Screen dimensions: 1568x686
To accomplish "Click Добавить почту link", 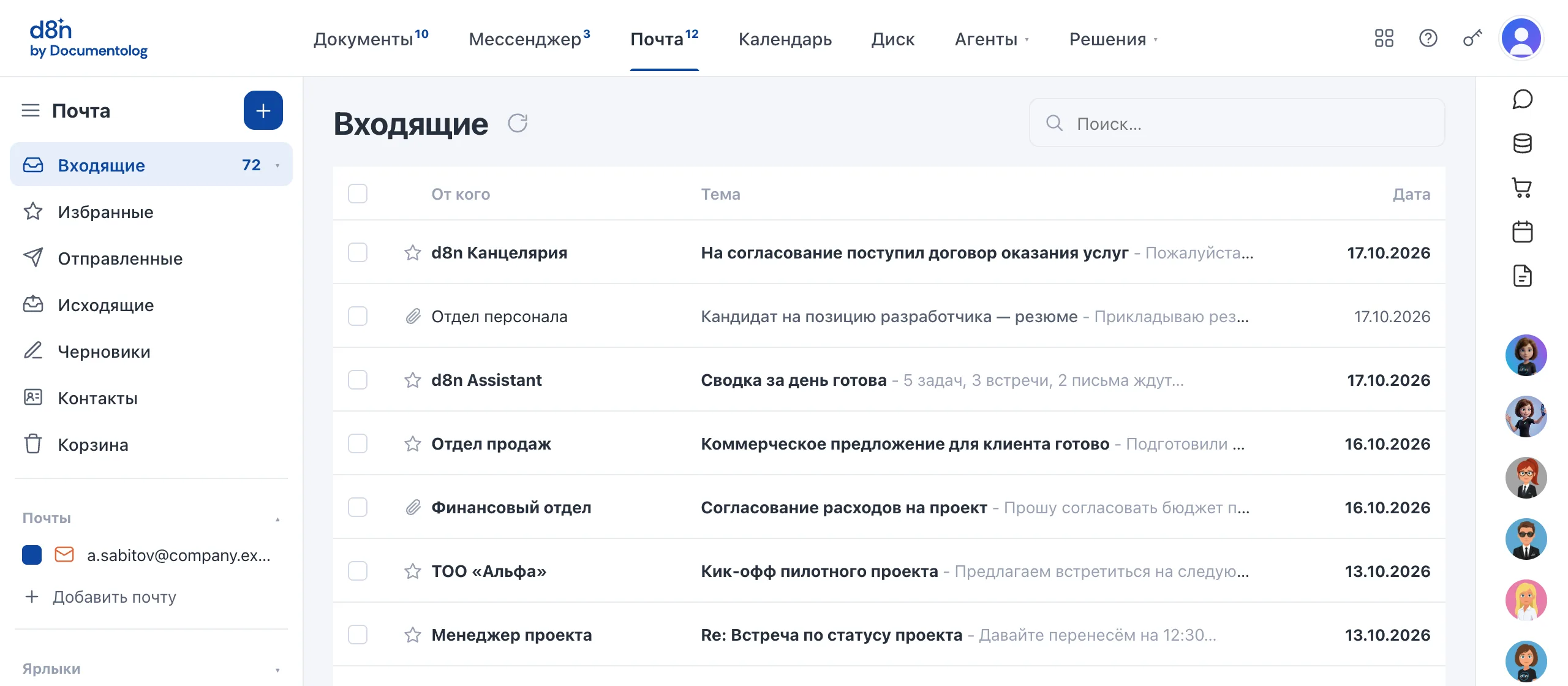I will [100, 597].
